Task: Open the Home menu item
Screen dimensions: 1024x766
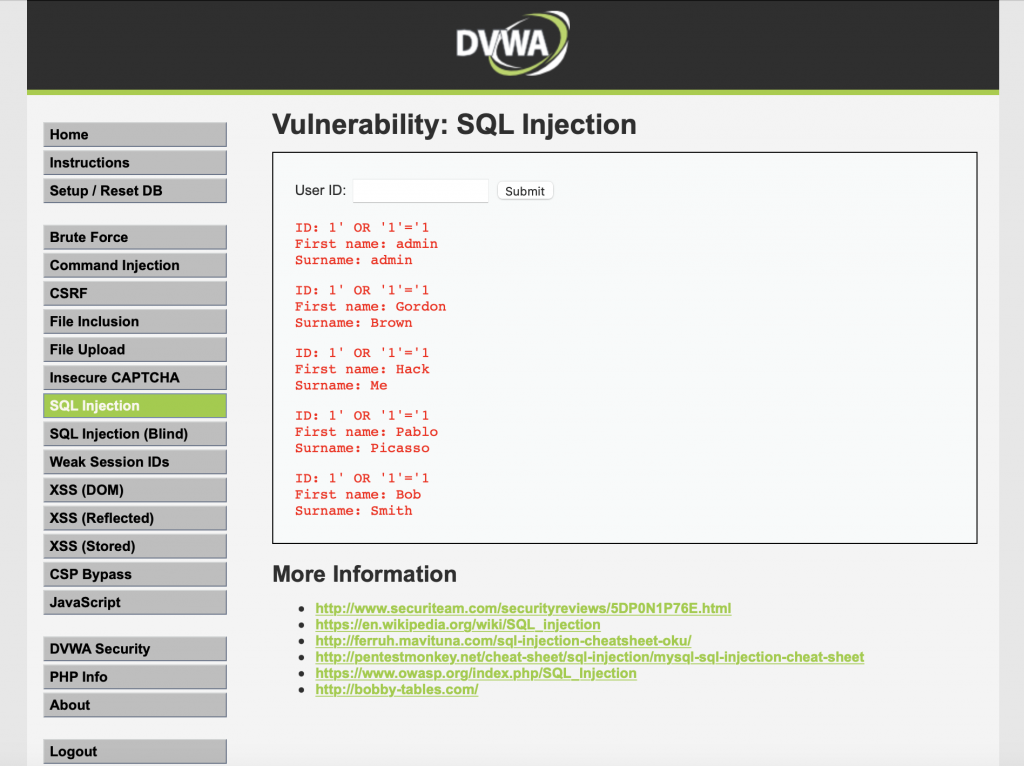Action: (135, 135)
